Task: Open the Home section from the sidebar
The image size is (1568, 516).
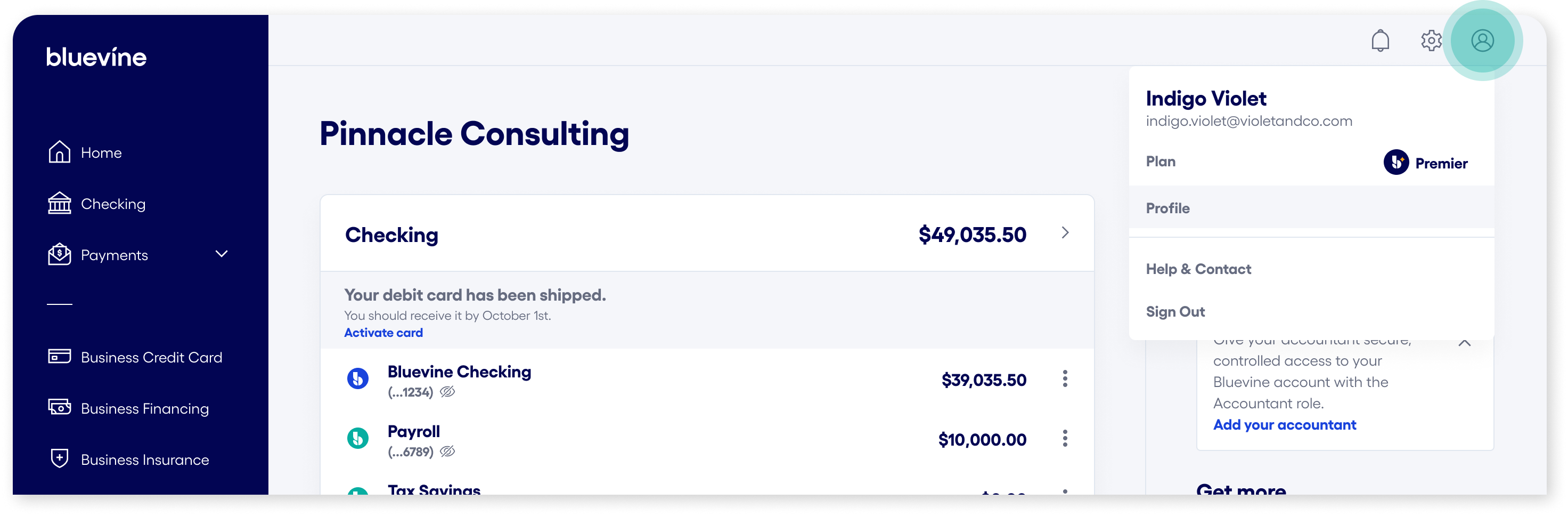Action: click(x=101, y=153)
